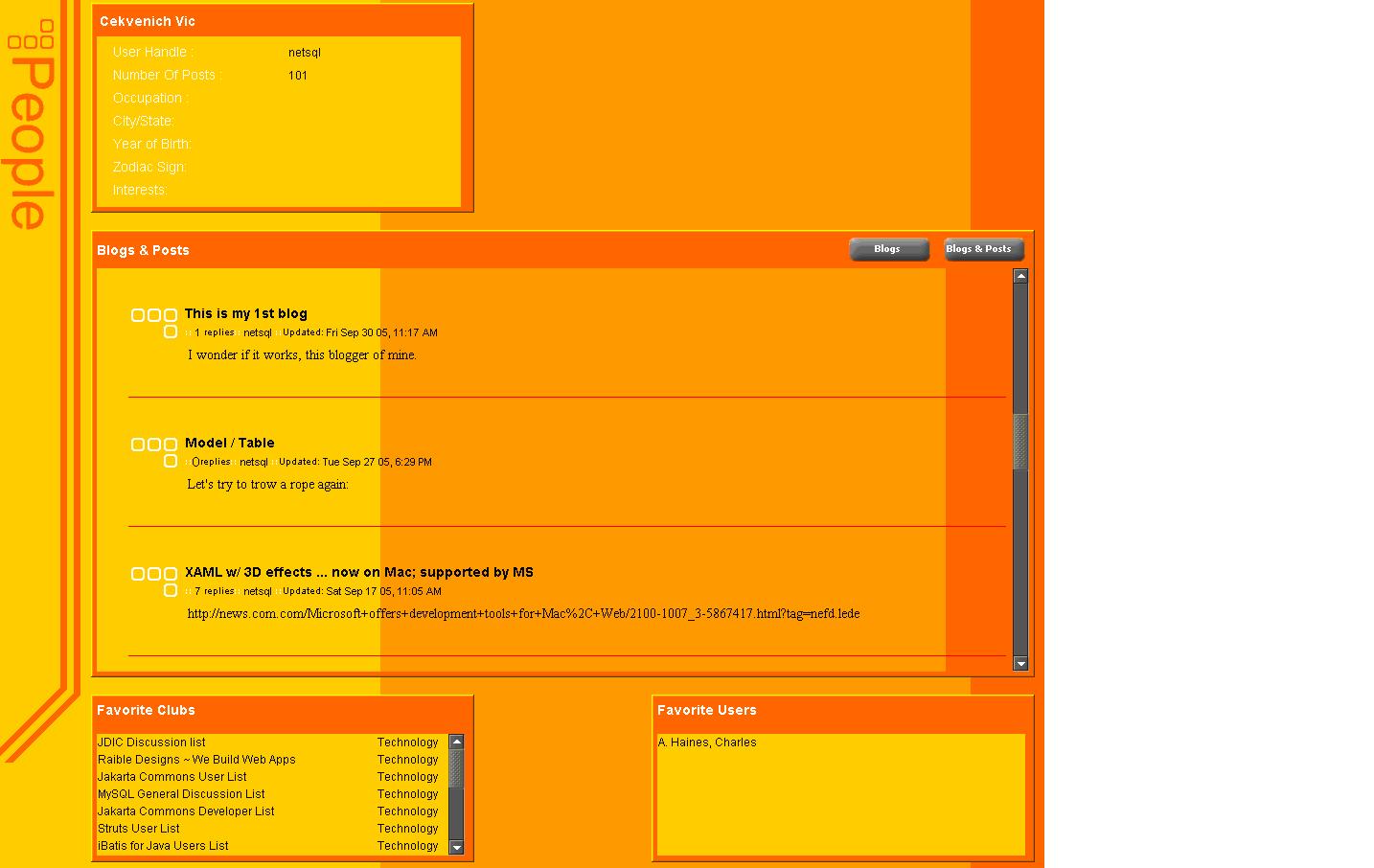Click the People logo icon
This screenshot has width=1374, height=868.
(31, 125)
